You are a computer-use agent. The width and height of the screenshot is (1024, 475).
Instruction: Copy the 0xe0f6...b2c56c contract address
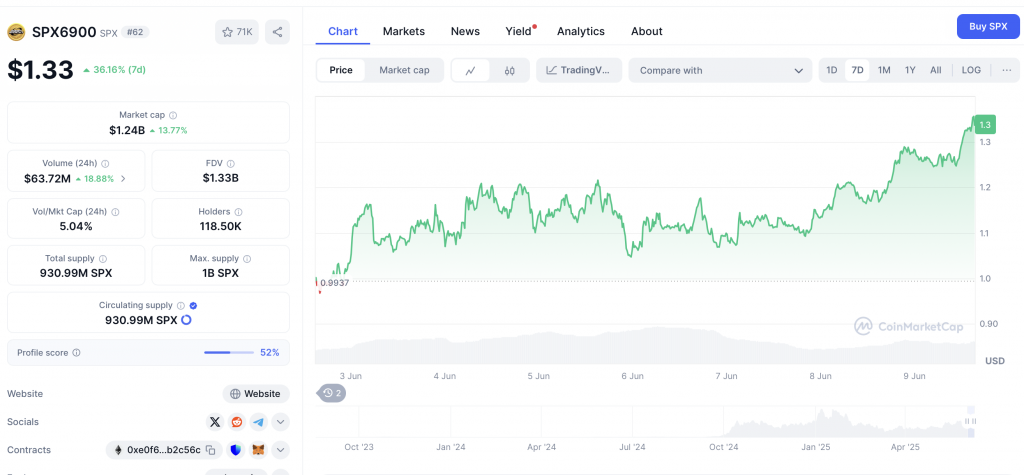211,450
